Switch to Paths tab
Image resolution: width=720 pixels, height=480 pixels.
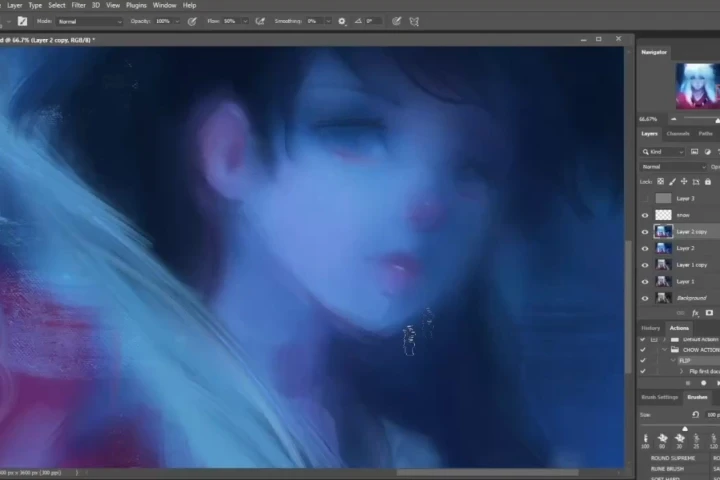tap(705, 134)
